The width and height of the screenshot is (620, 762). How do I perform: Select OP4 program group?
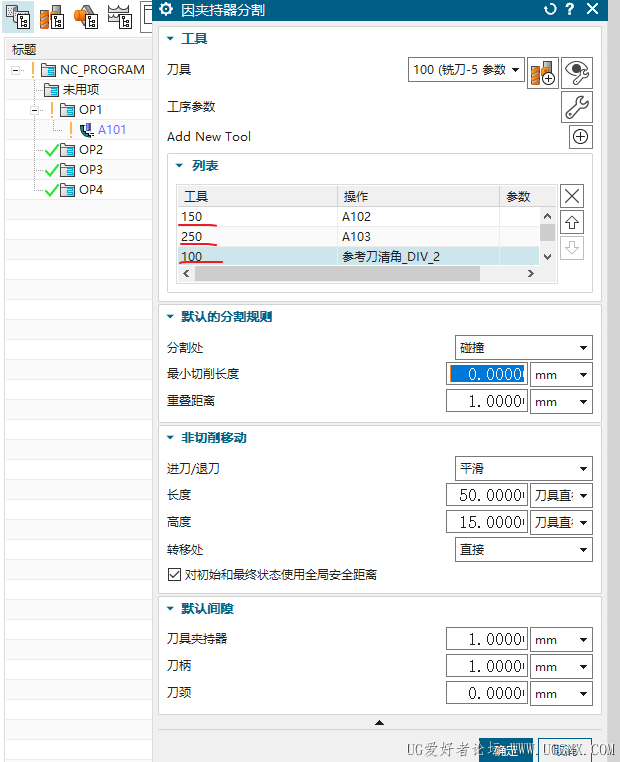pyautogui.click(x=83, y=190)
